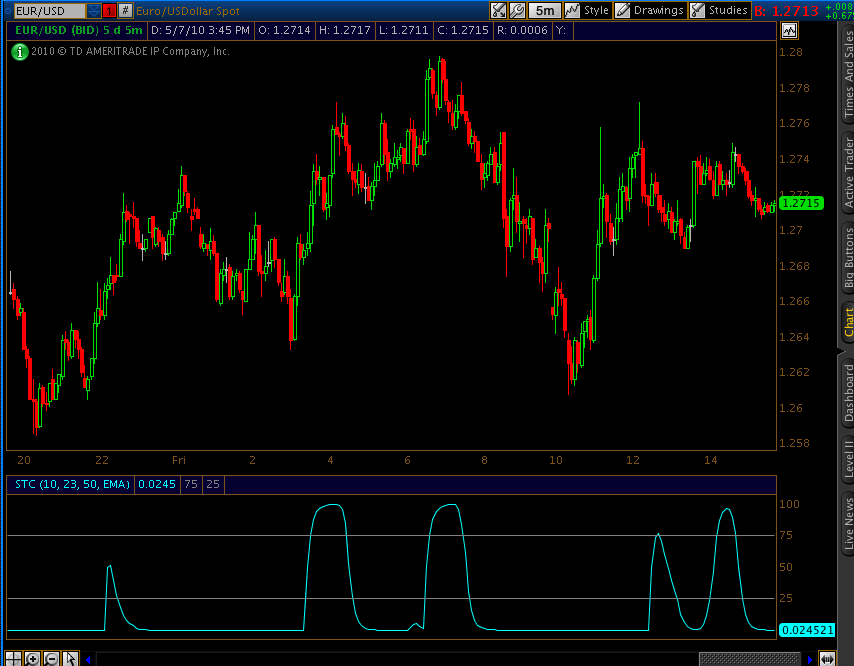Click the EUR/USD symbol input field
The height and width of the screenshot is (666, 854).
(49, 10)
